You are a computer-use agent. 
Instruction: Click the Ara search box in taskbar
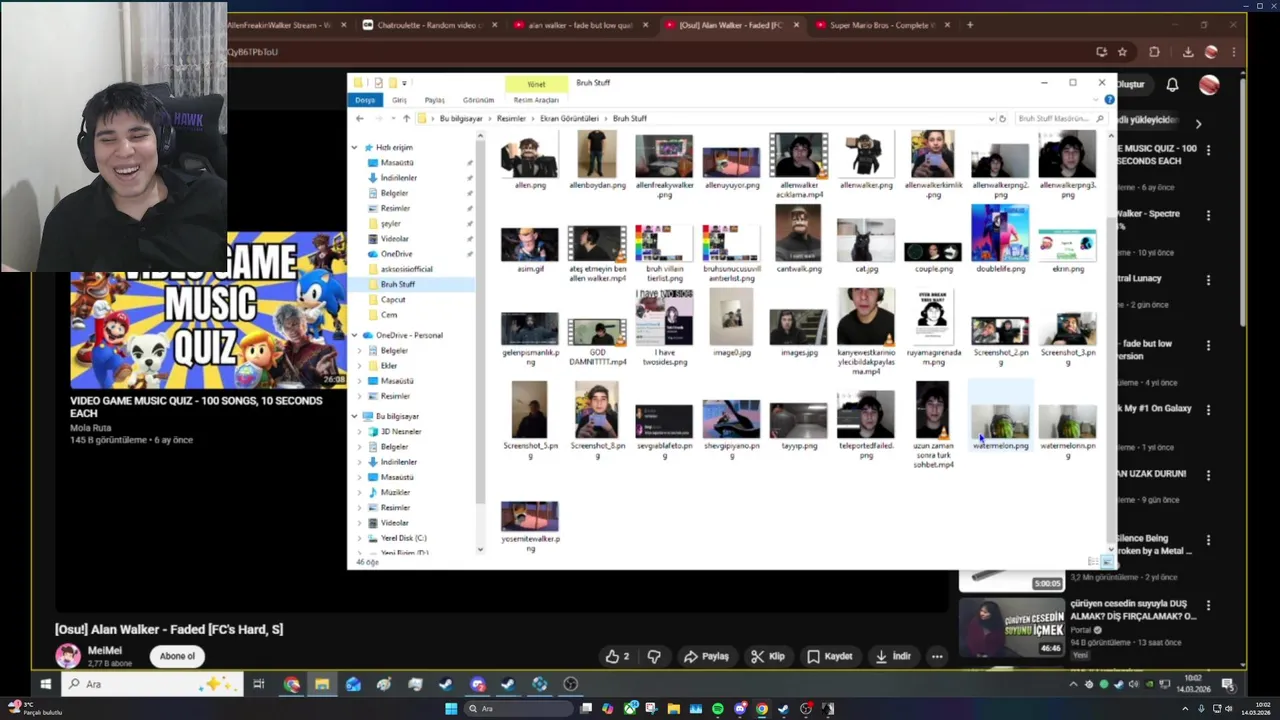[x=152, y=684]
